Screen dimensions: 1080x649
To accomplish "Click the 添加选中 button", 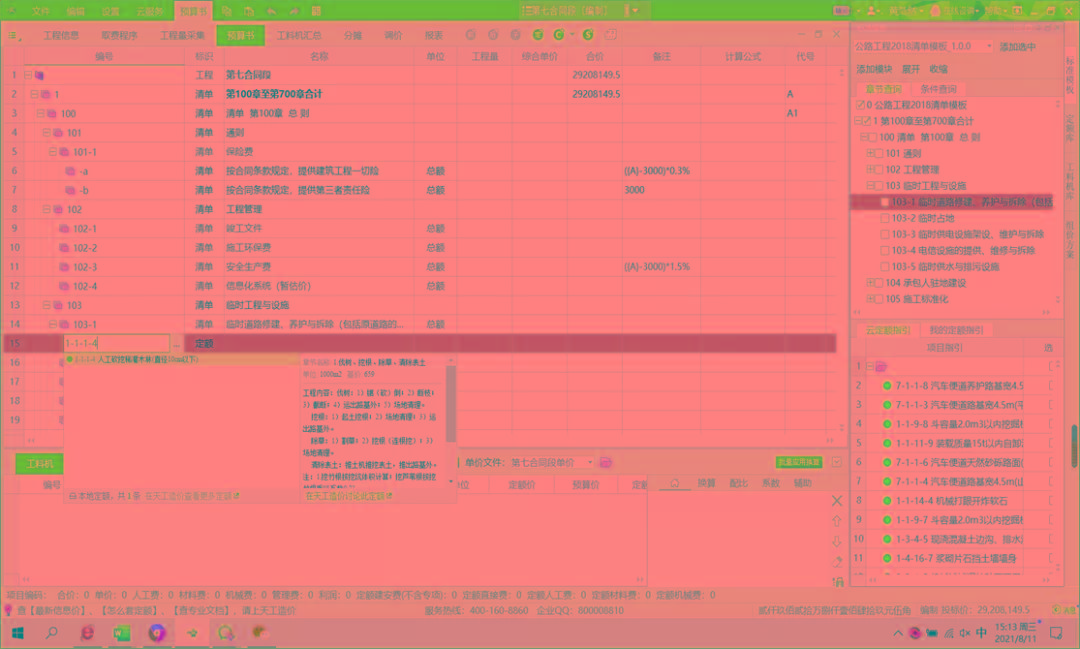I will click(1017, 47).
